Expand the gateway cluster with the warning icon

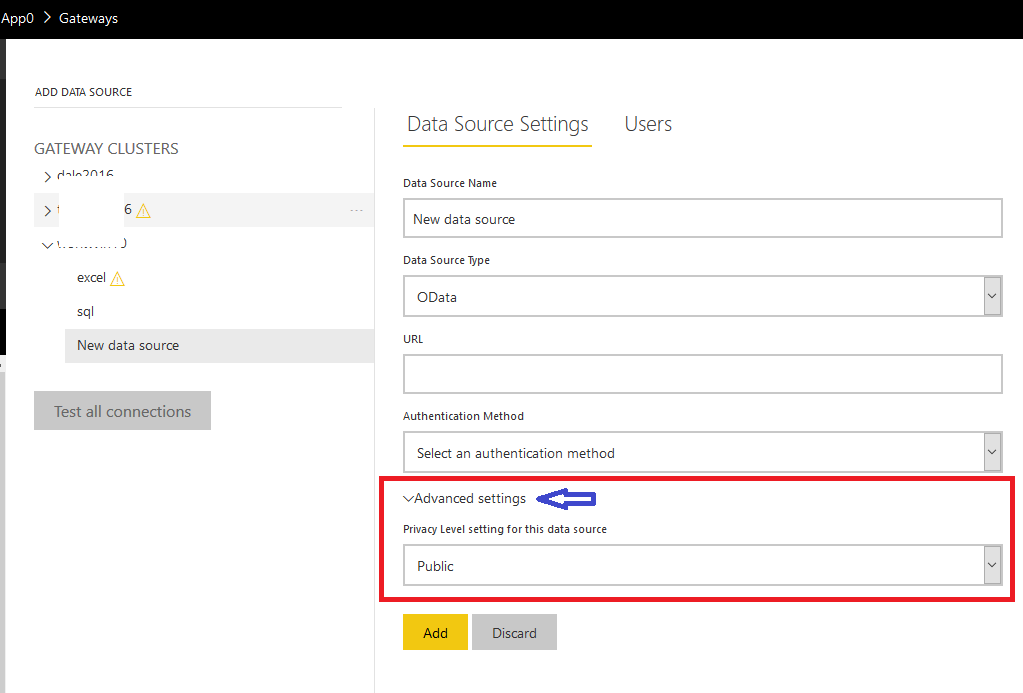[x=47, y=210]
